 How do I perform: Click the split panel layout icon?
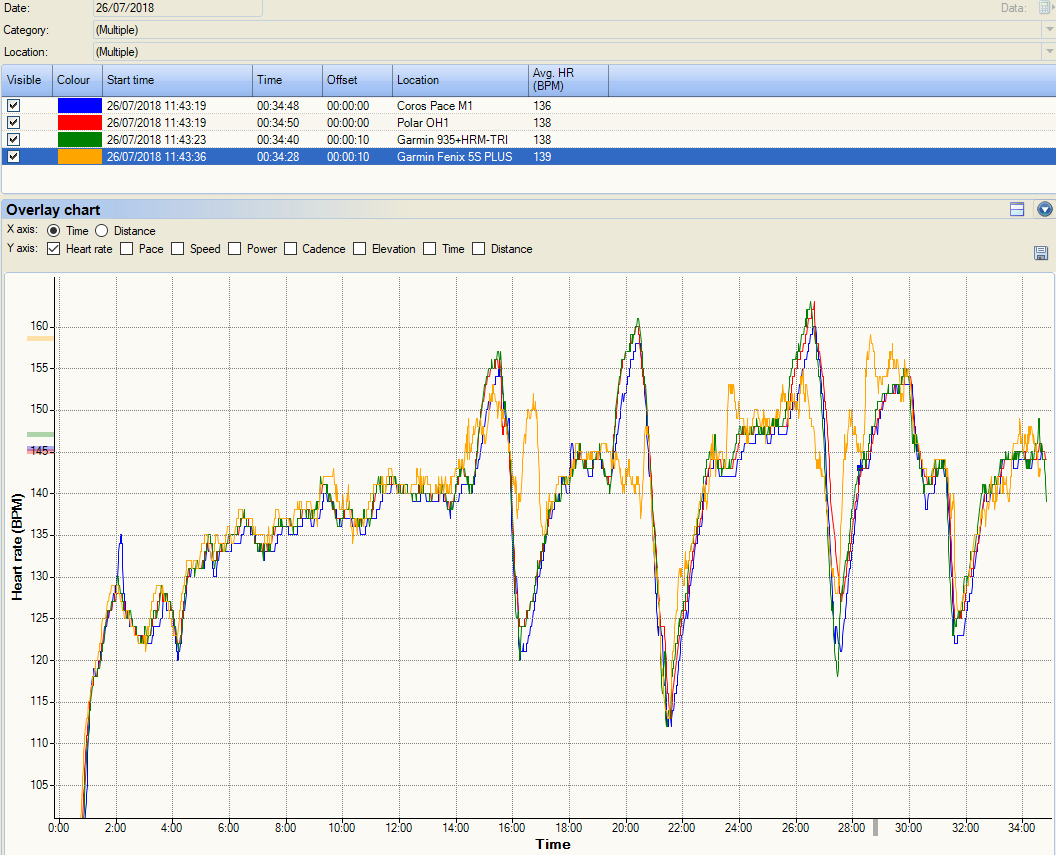pos(1017,209)
